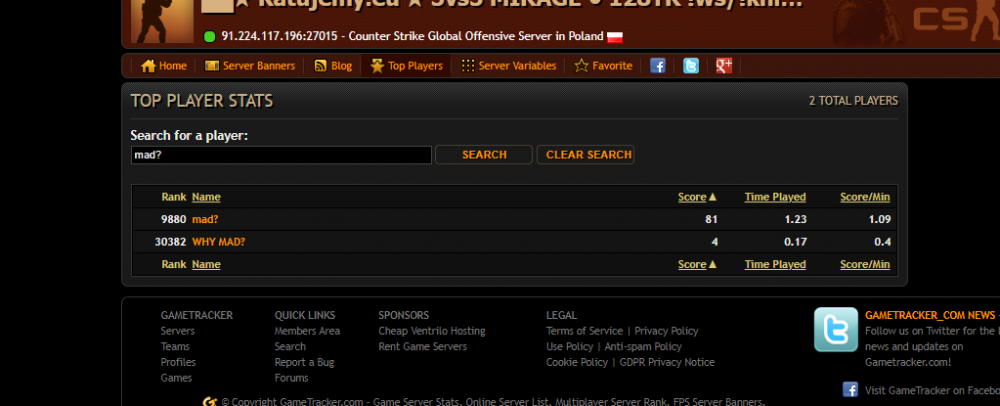The width and height of the screenshot is (1000, 406).
Task: Click the server game thumbnail image
Action: [x=162, y=21]
